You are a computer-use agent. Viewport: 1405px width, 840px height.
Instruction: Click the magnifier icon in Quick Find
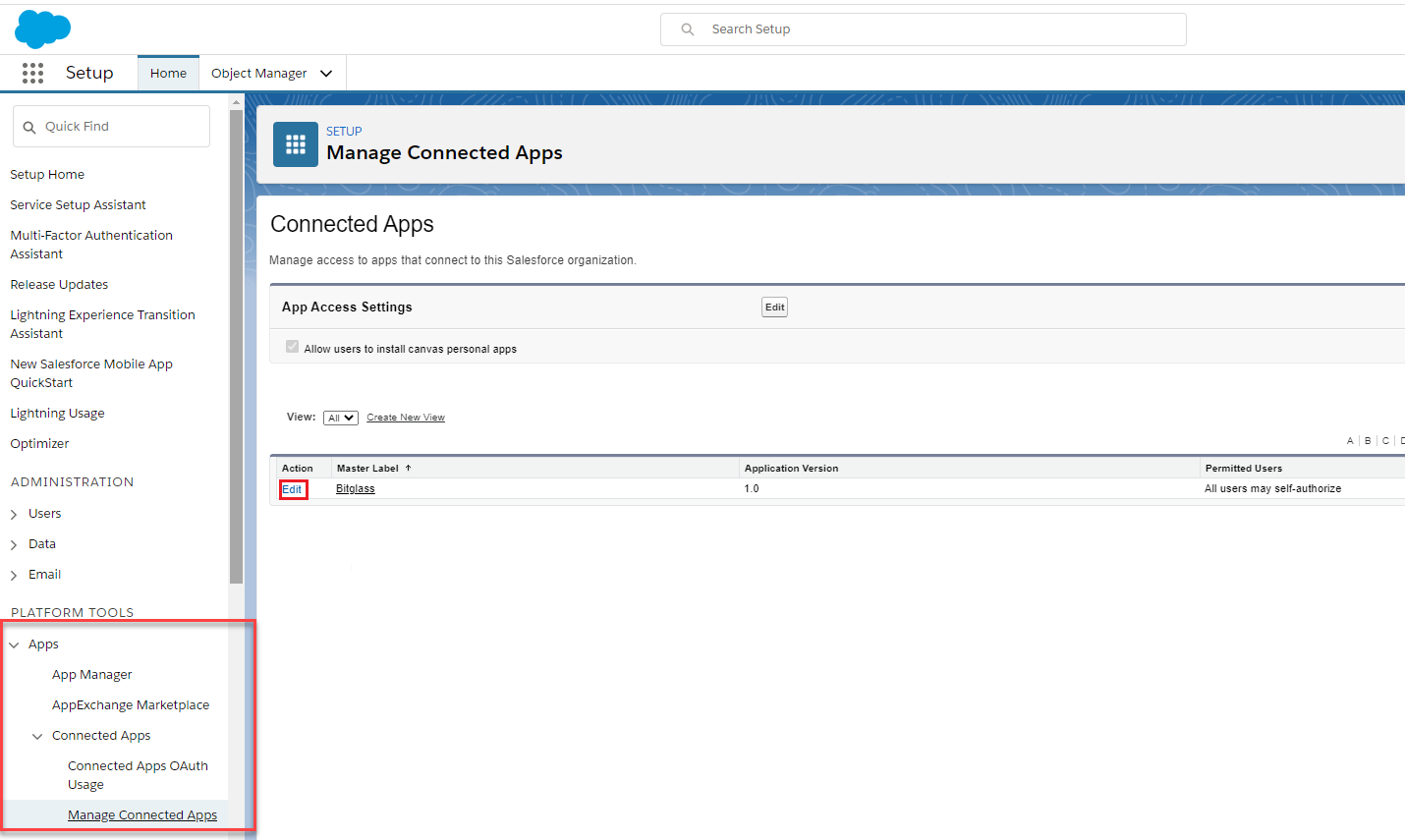(30, 126)
